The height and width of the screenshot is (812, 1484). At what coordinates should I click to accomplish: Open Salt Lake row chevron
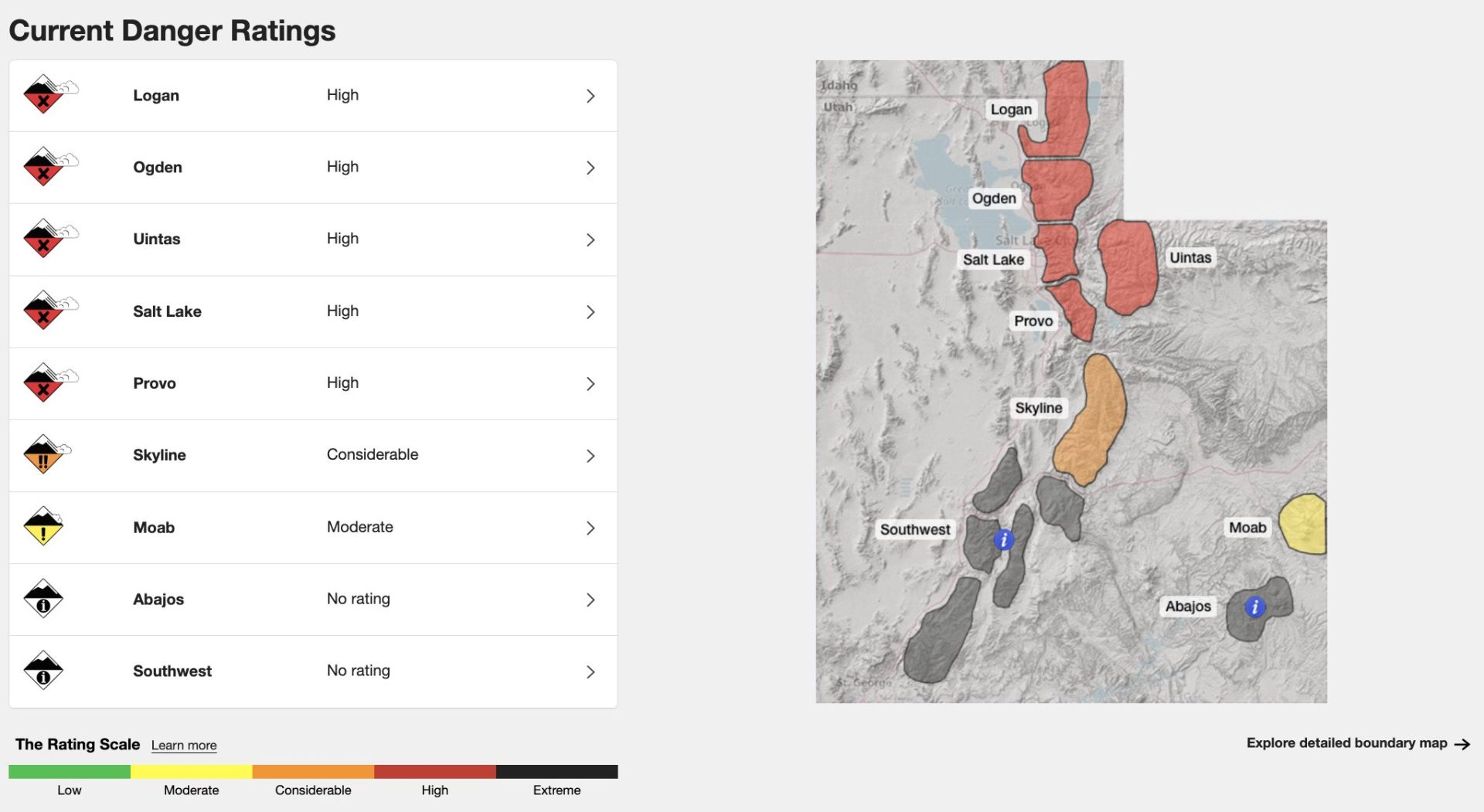(591, 311)
